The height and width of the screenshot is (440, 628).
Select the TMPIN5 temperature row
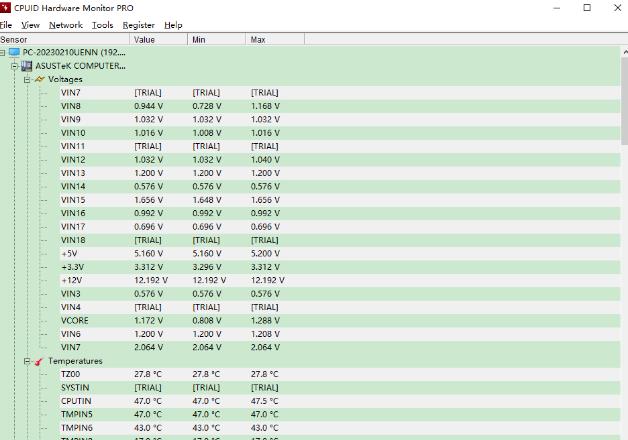tap(340, 414)
